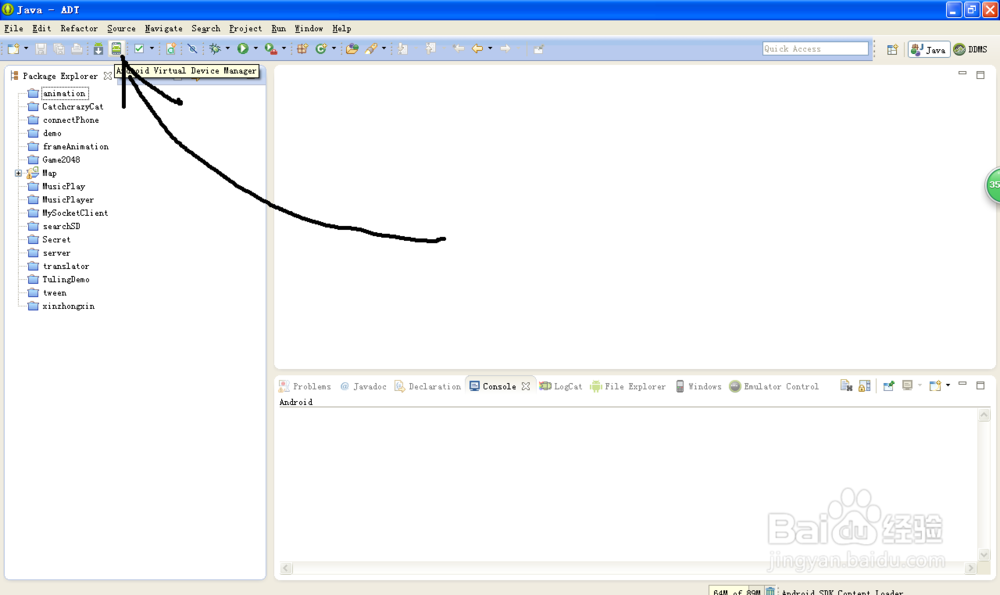Open the New wizard dropdown arrow

click(x=26, y=48)
